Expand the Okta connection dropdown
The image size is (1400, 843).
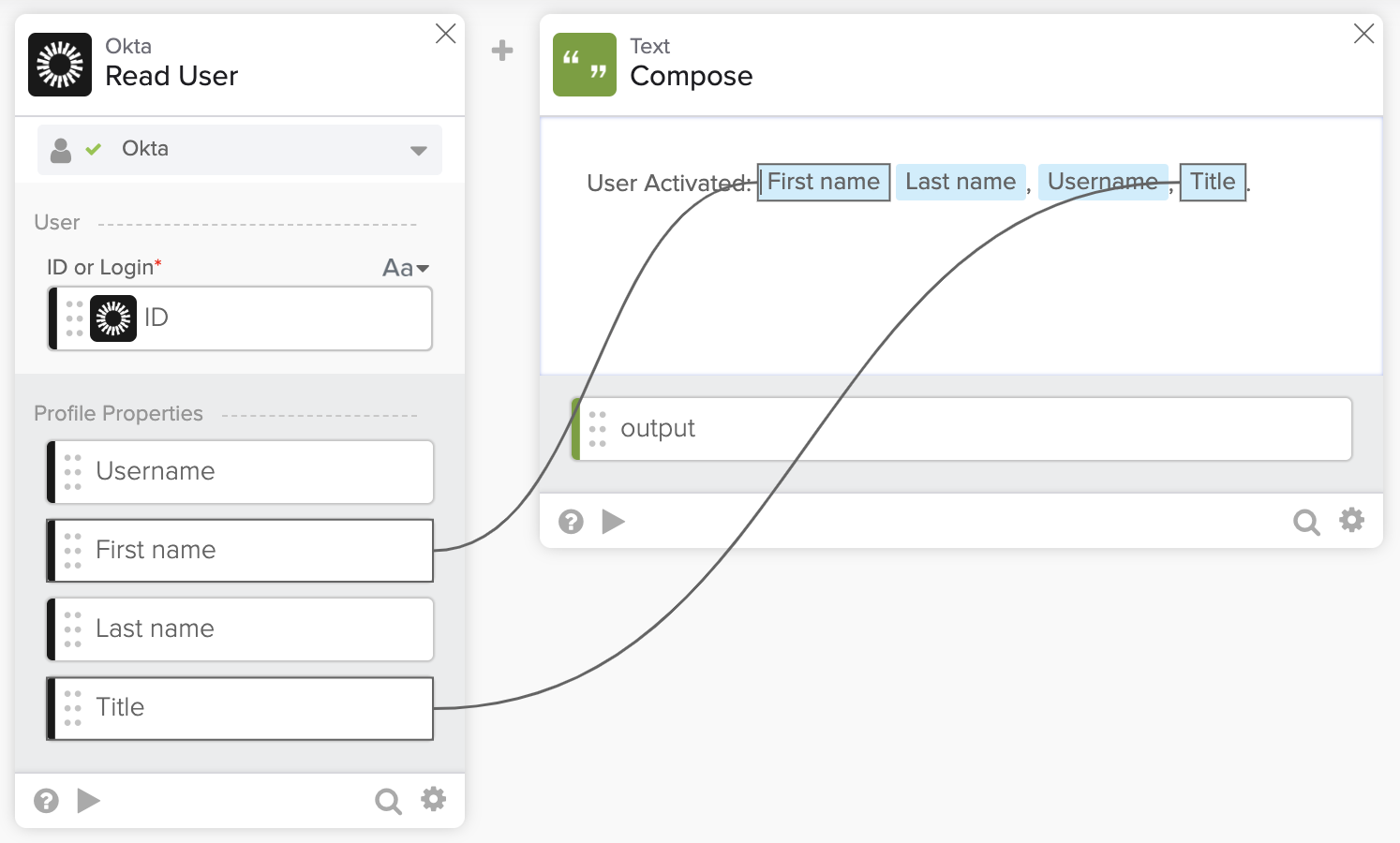tap(418, 150)
